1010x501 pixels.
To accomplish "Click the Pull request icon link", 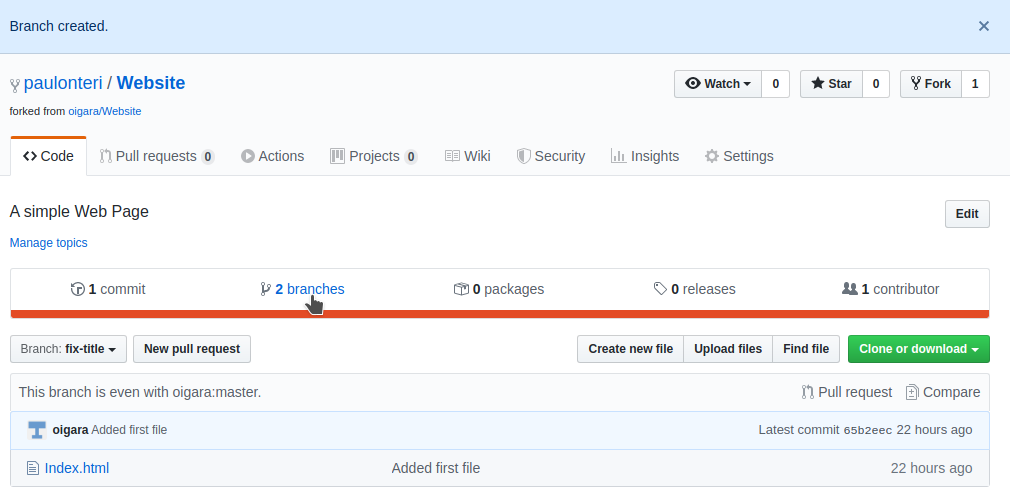I will click(x=808, y=392).
